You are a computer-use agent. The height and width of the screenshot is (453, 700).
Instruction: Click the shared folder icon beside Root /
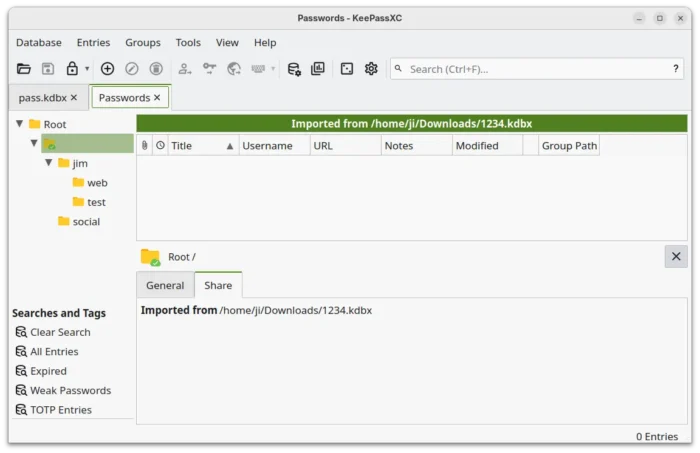(x=150, y=258)
